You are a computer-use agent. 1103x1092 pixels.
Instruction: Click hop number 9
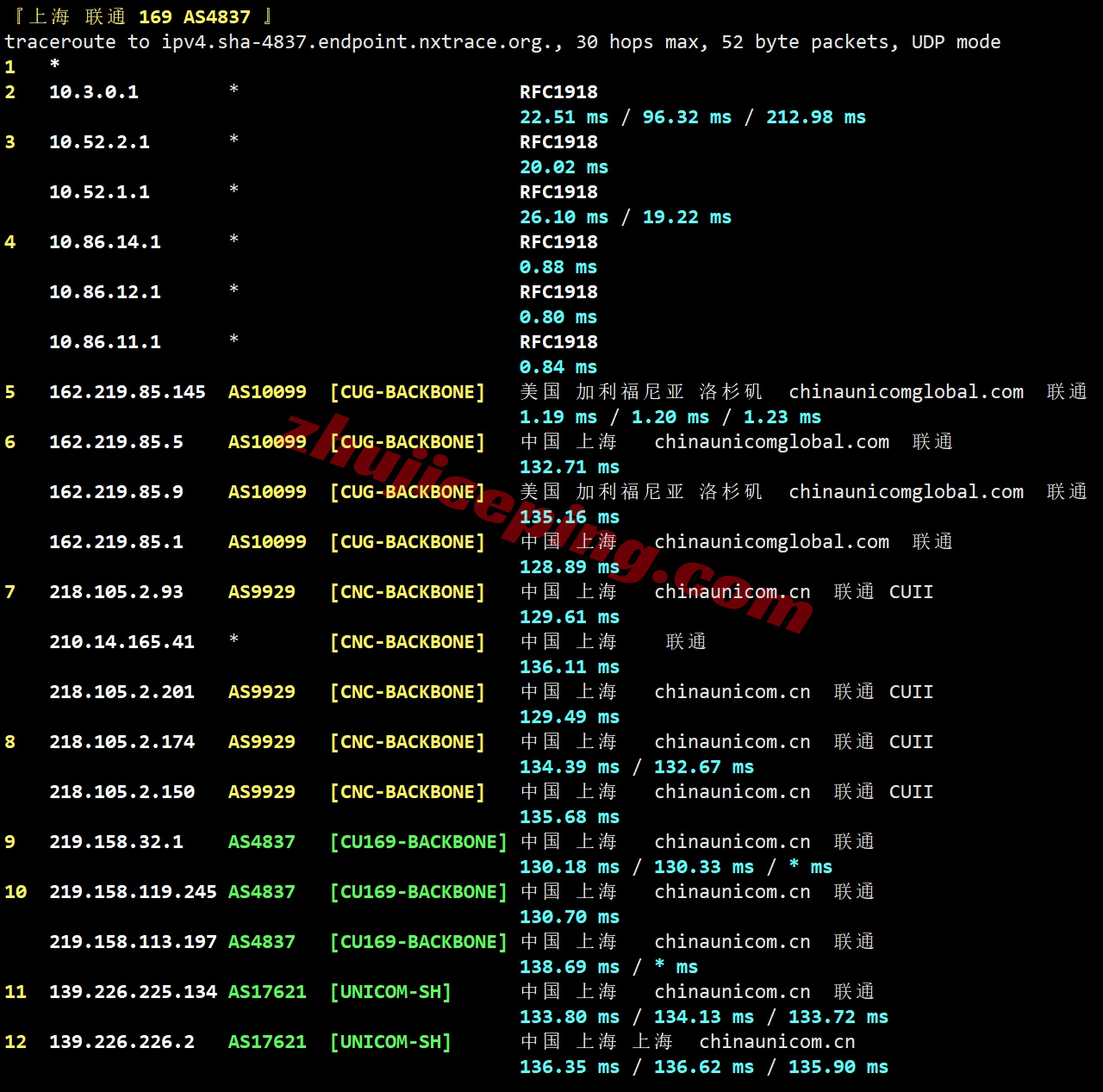pos(9,842)
